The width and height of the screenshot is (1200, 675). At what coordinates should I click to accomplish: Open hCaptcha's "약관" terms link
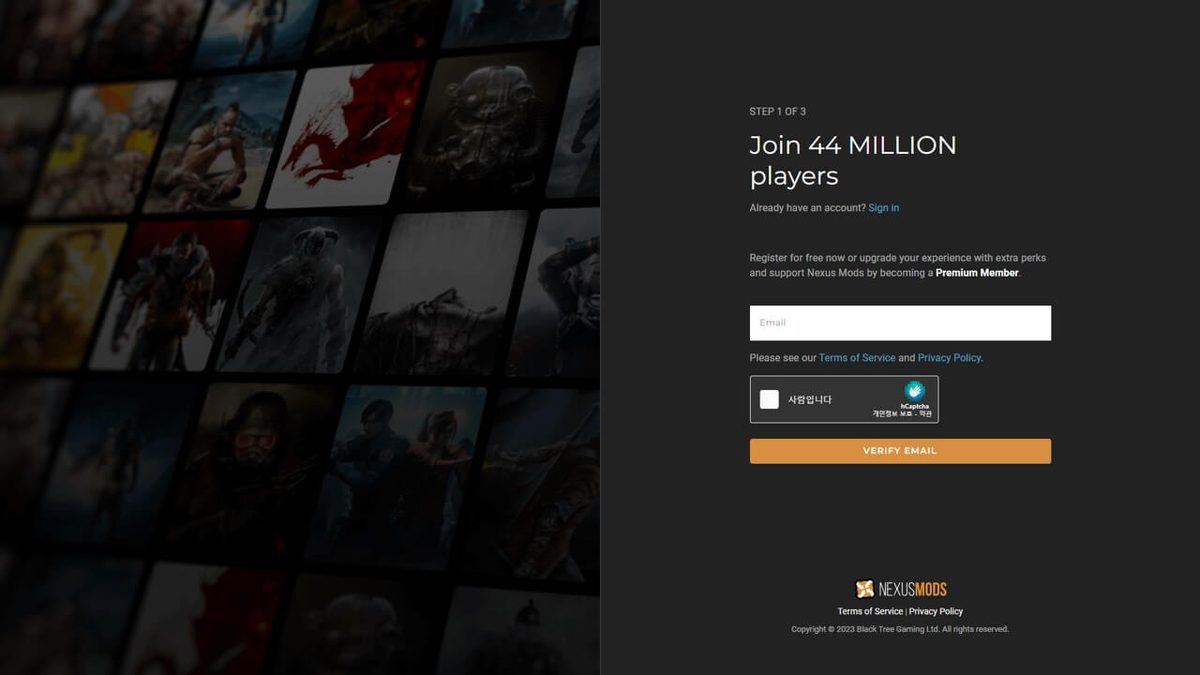[x=925, y=413]
